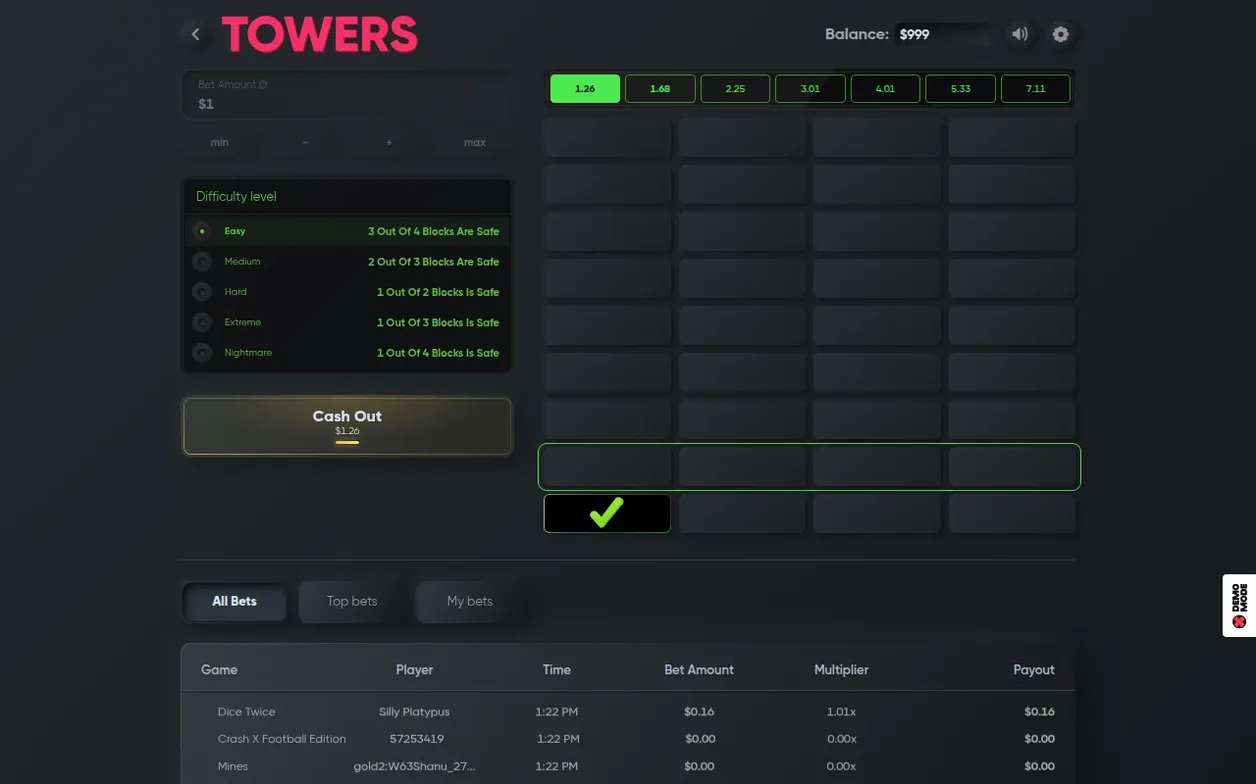Click the Mines game name
This screenshot has height=784, width=1256.
tap(233, 766)
